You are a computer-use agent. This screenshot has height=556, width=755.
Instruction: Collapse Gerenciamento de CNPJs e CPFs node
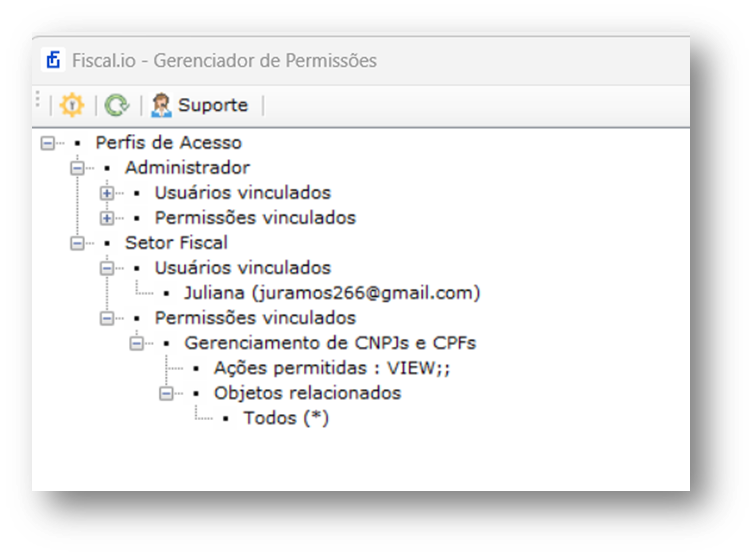point(137,343)
